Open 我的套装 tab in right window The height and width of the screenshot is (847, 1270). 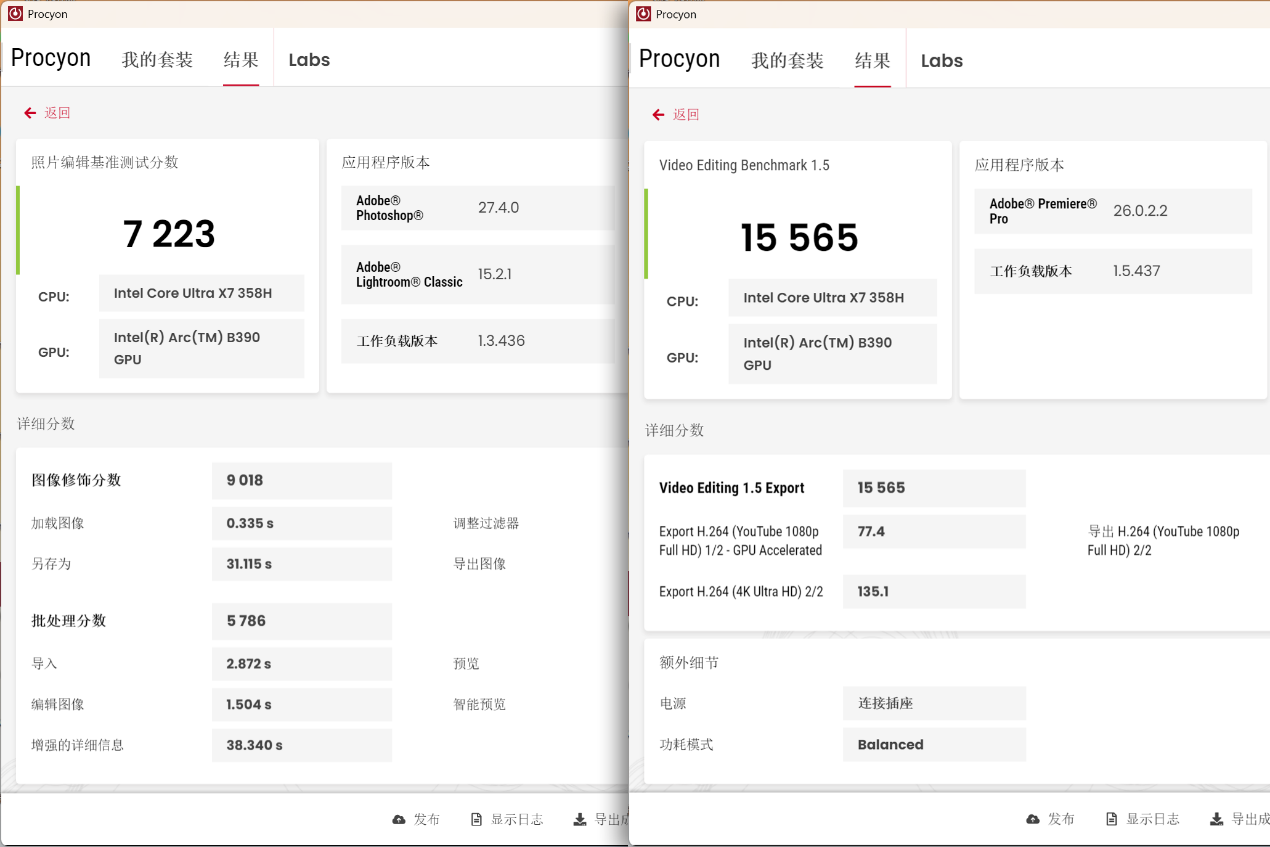pyautogui.click(x=787, y=61)
